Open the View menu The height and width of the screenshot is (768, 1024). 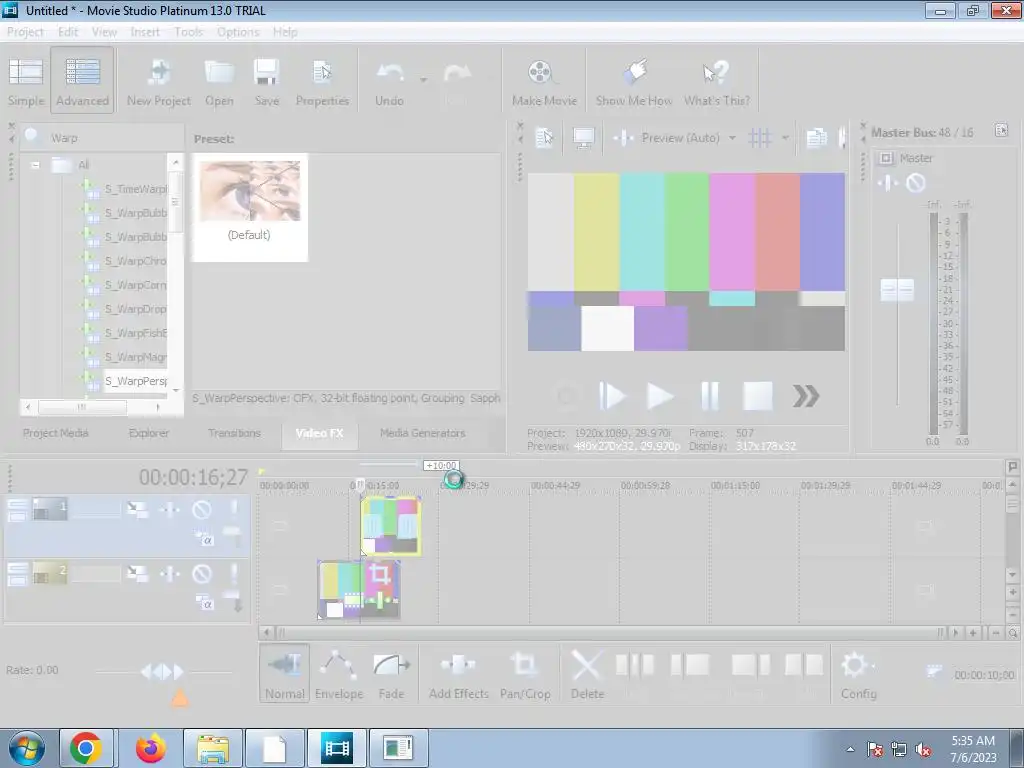(104, 32)
